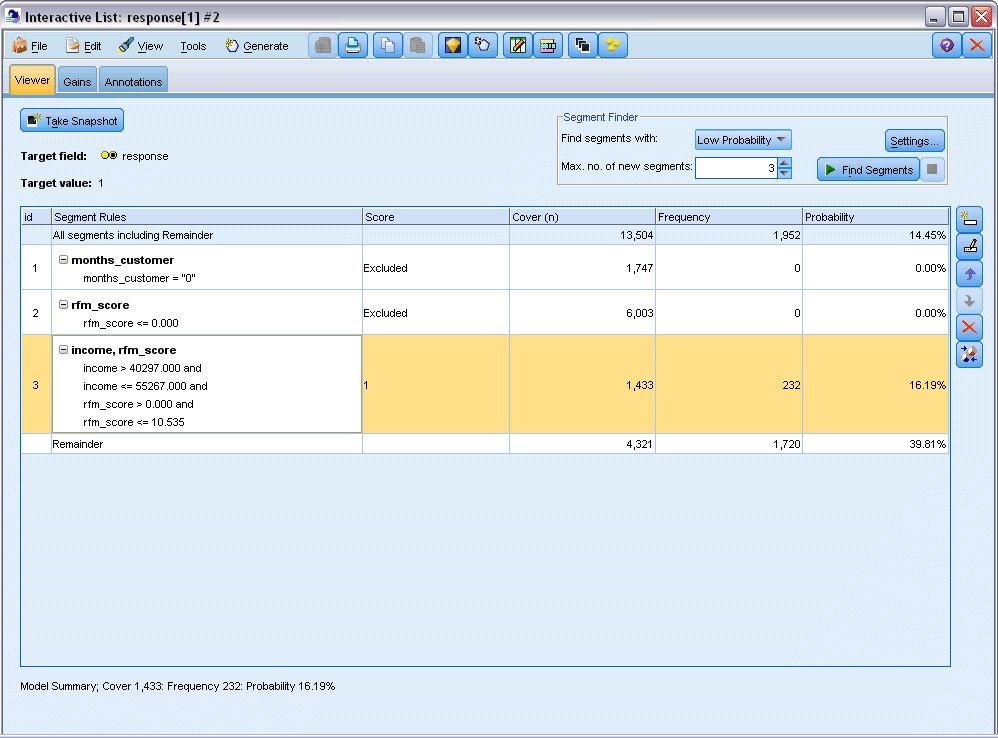Open the Generate menu

pos(257,46)
